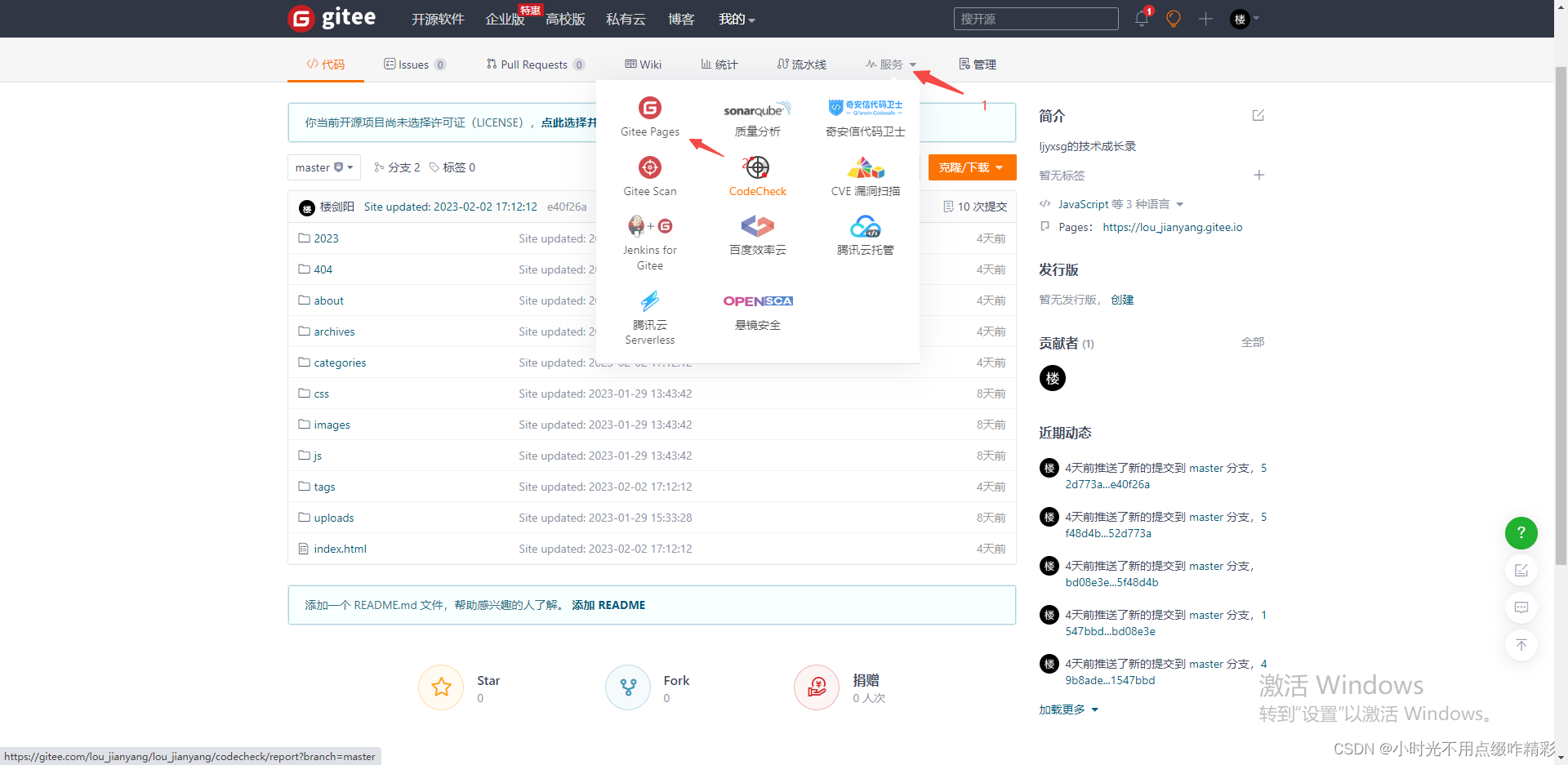This screenshot has width=1568, height=765.
Task: Open notifications bell
Action: 1142,19
